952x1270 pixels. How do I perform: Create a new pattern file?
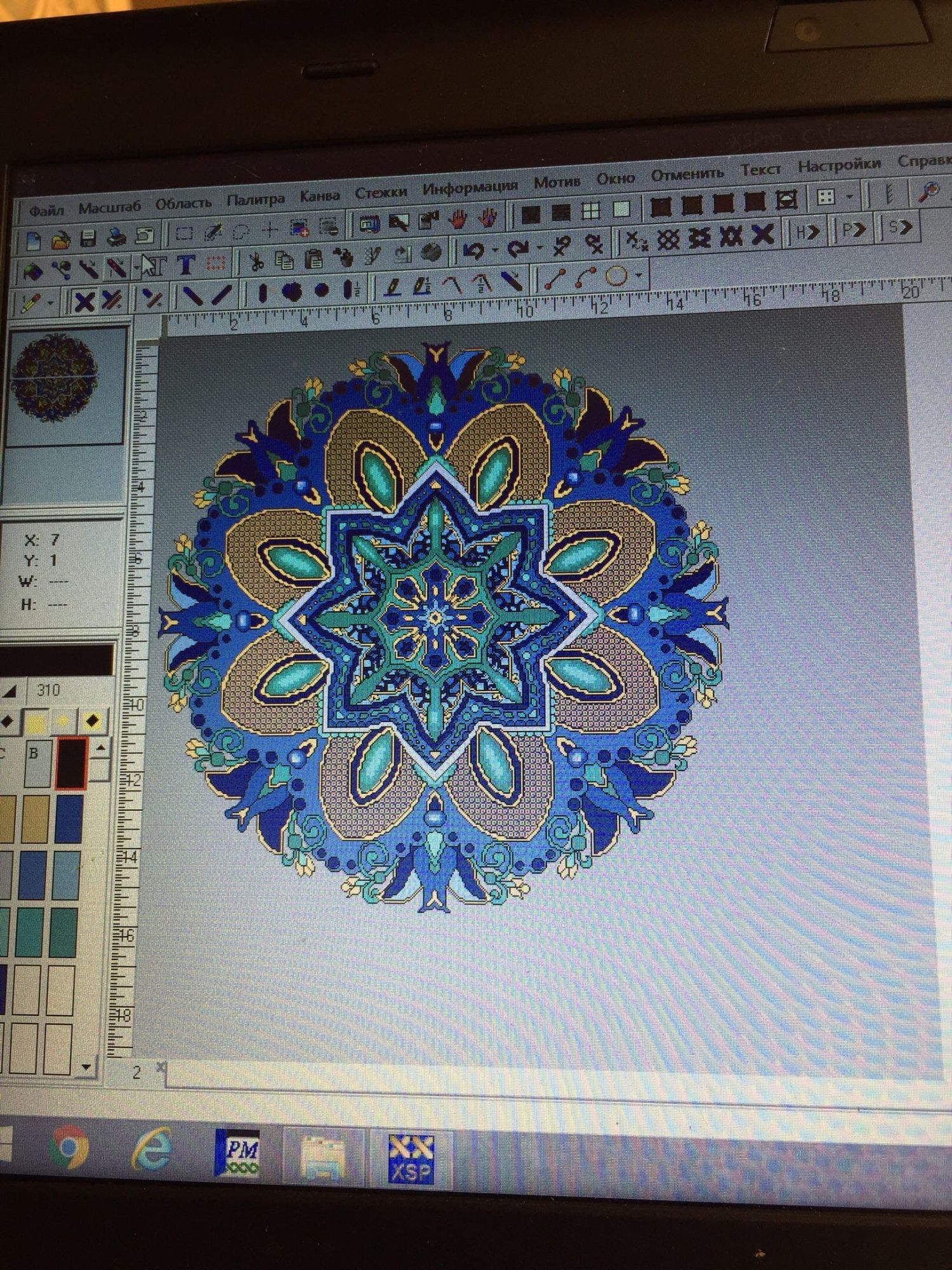33,241
